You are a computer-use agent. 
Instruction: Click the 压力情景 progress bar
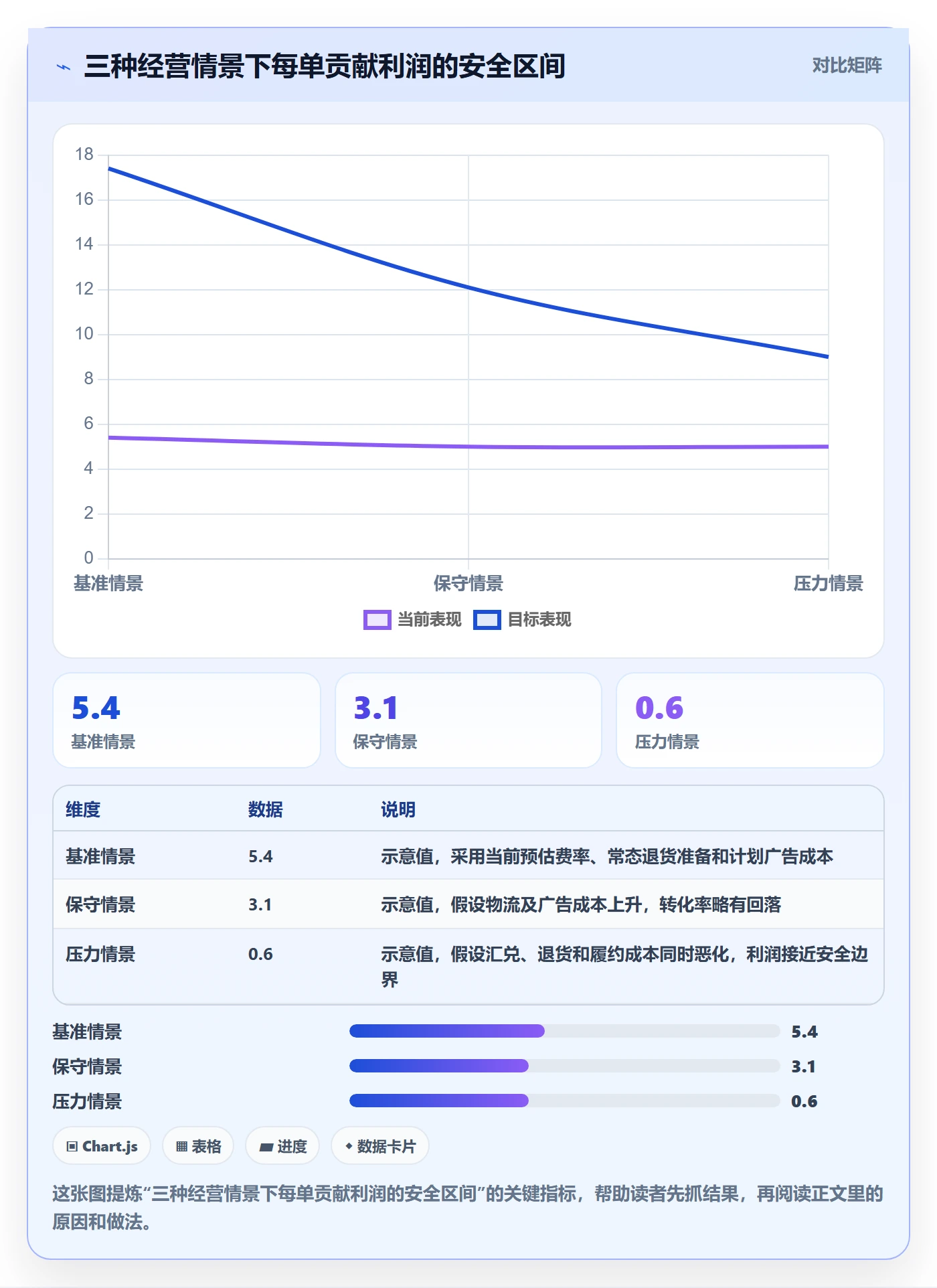pos(564,1101)
